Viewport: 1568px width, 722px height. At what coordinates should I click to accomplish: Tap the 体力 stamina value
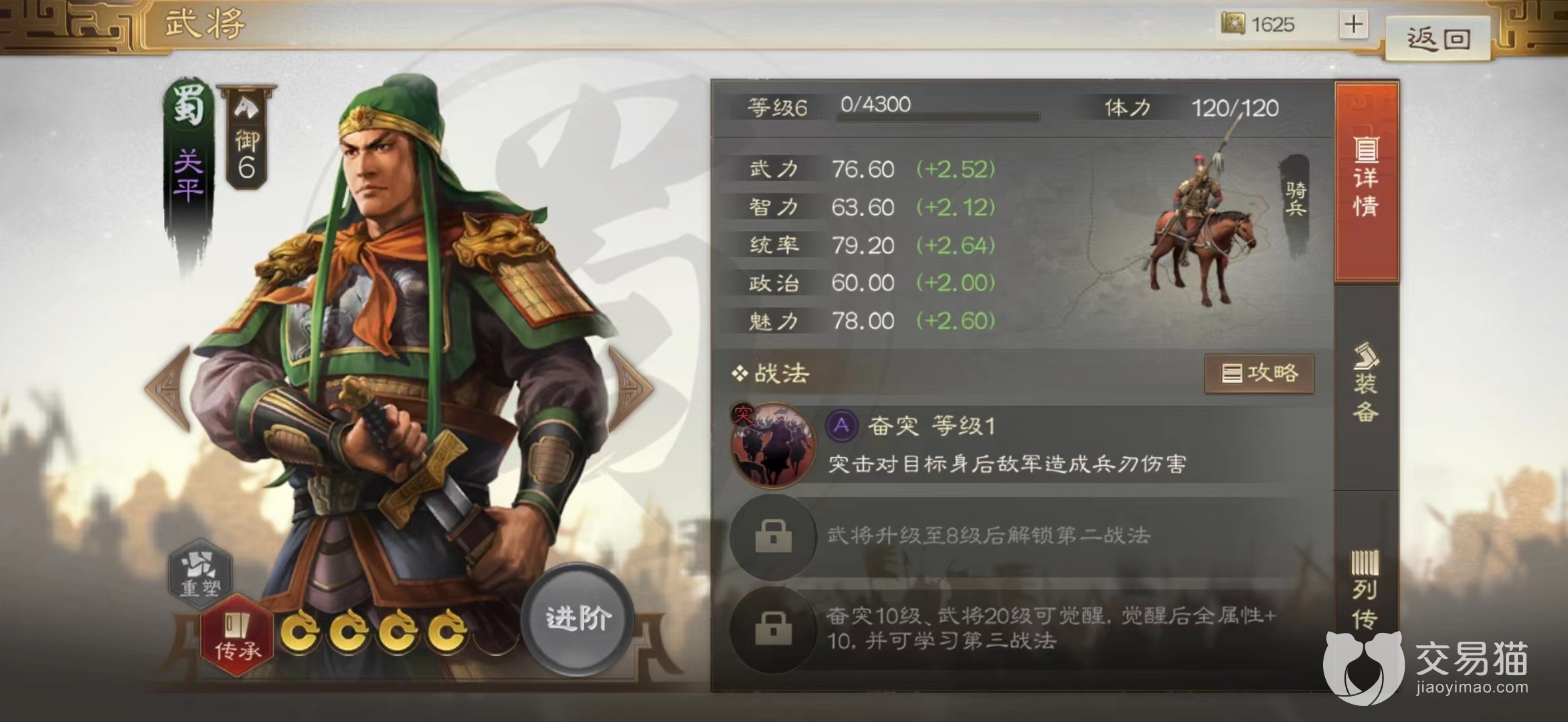click(x=1235, y=108)
